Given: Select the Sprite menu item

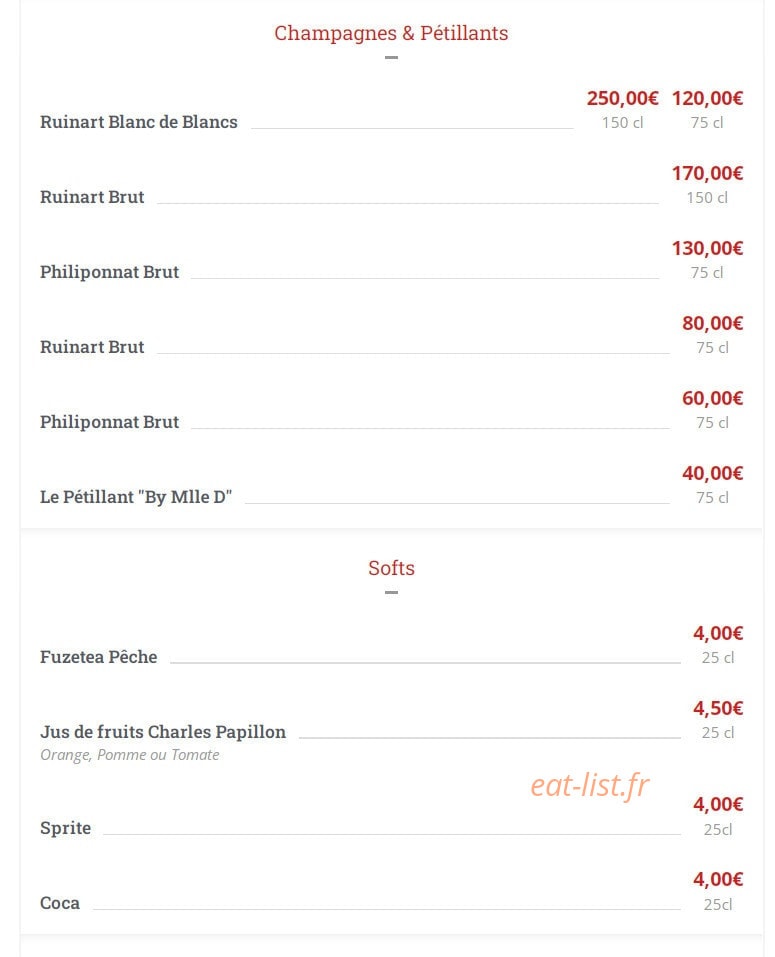Looking at the screenshot, I should tap(65, 828).
